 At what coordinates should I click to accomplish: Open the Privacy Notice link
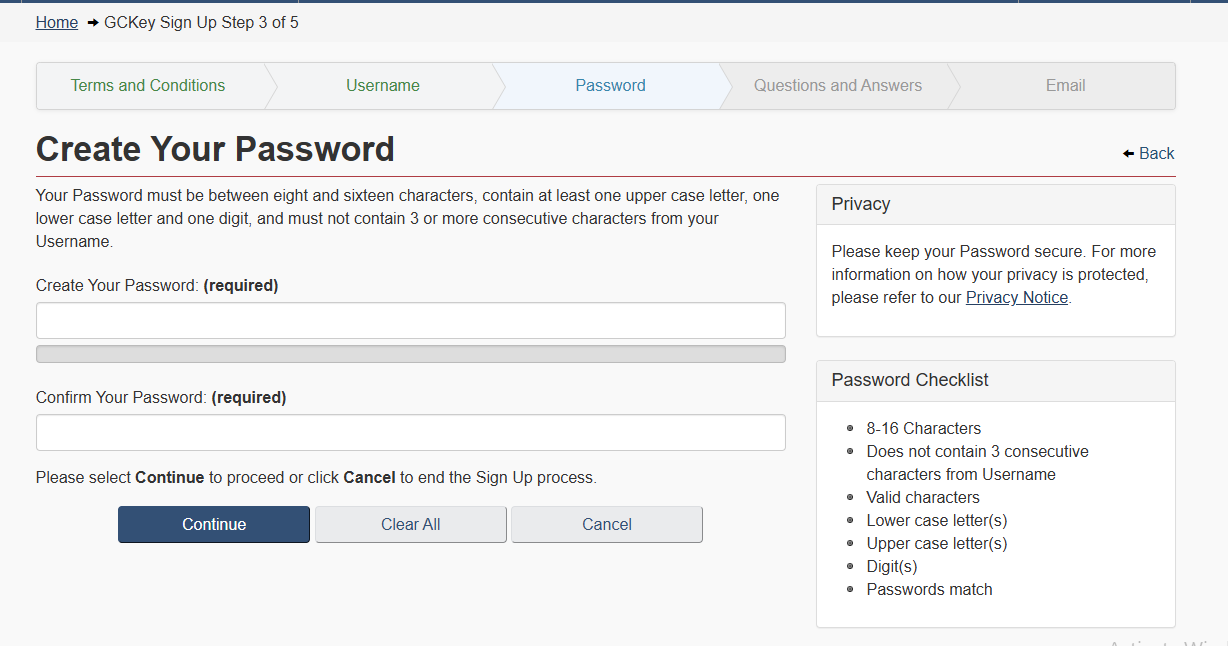click(1016, 297)
